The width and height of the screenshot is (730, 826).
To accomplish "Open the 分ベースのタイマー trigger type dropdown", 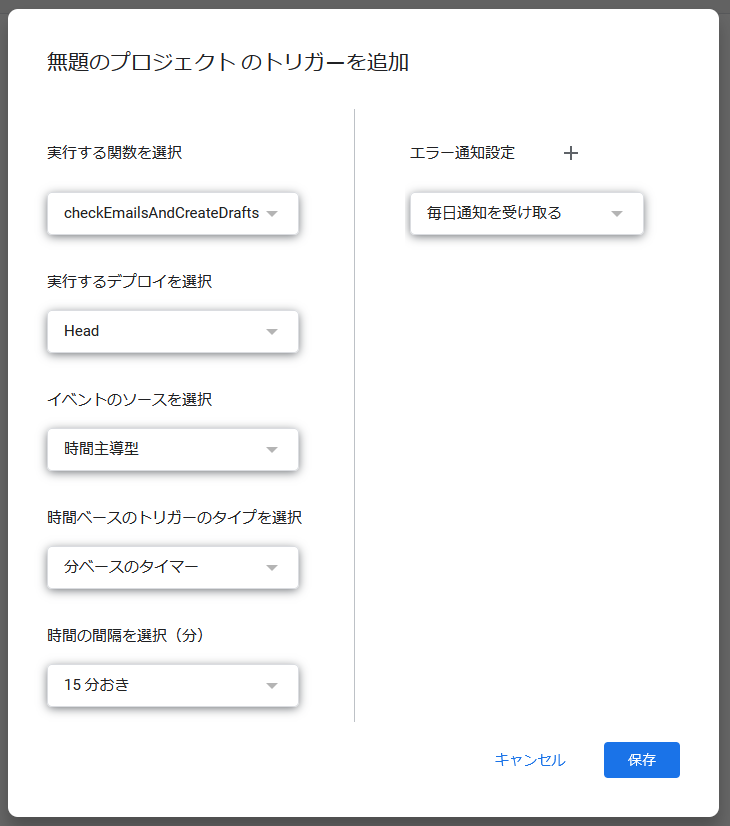I will coord(160,567).
